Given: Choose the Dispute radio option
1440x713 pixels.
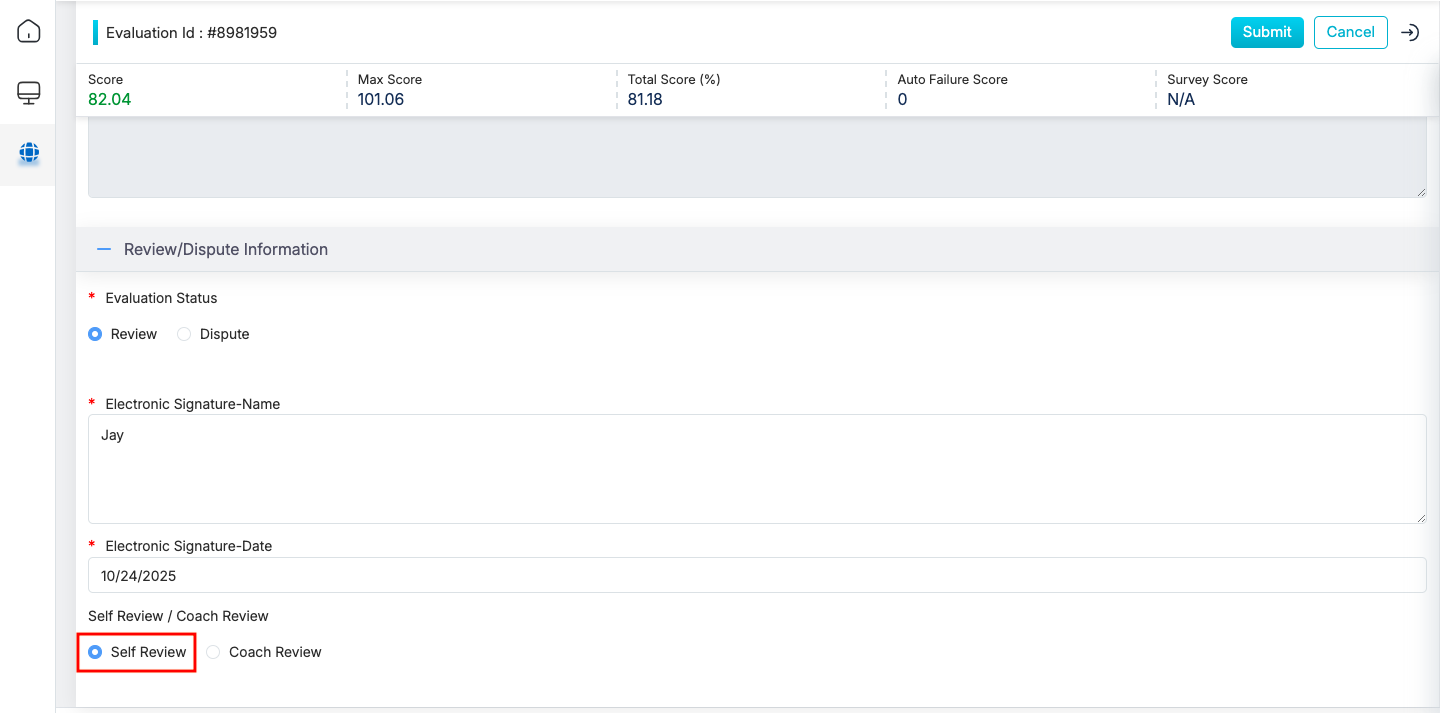Looking at the screenshot, I should [184, 334].
